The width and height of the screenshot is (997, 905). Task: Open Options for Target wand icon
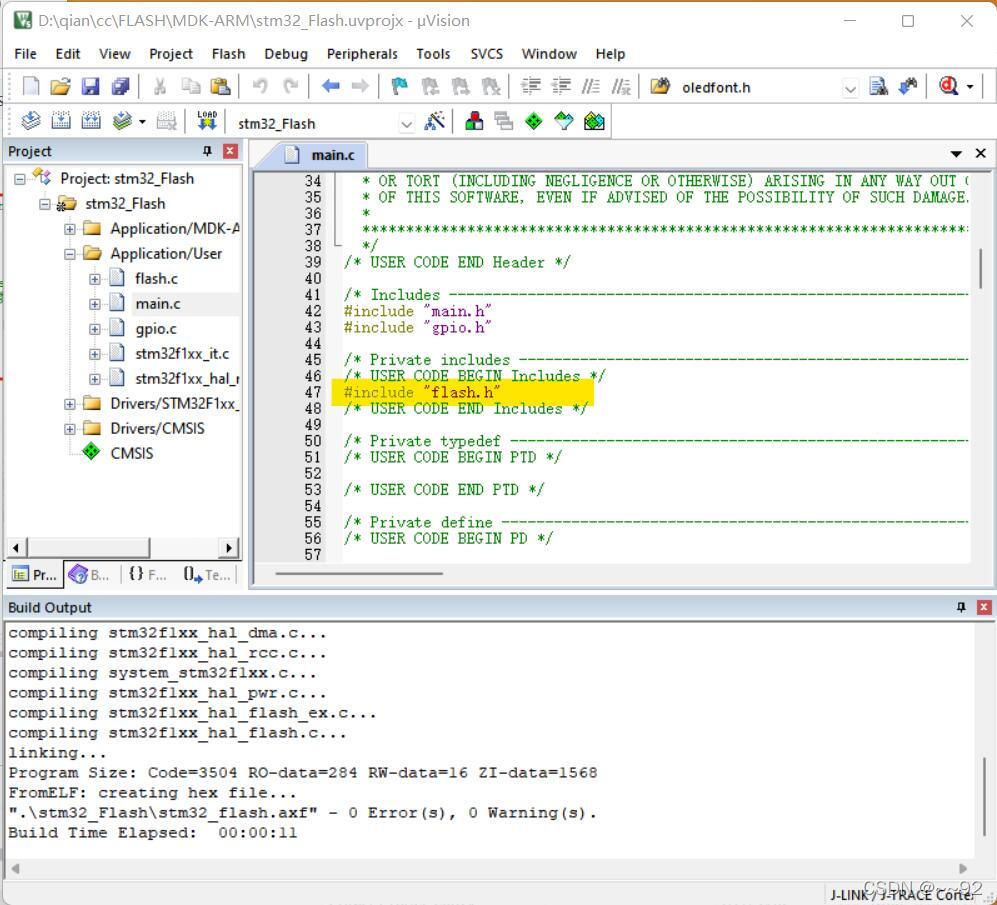(x=434, y=121)
